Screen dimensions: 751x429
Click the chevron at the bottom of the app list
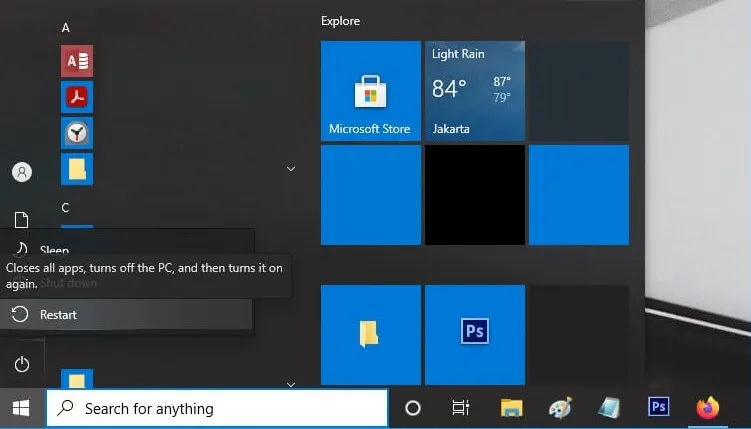tap(291, 384)
